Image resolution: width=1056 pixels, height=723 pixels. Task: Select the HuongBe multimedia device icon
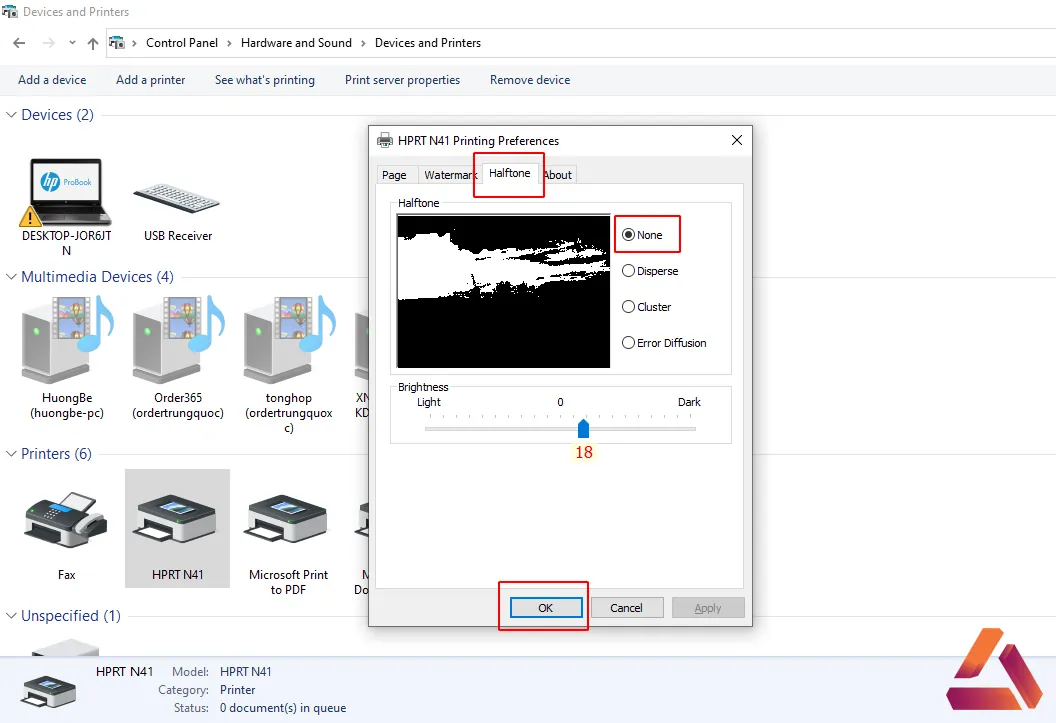click(x=67, y=340)
